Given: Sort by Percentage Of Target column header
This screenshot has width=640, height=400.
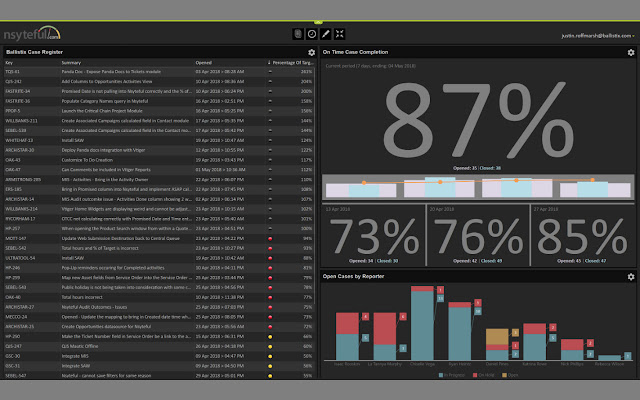Looking at the screenshot, I should tap(292, 62).
